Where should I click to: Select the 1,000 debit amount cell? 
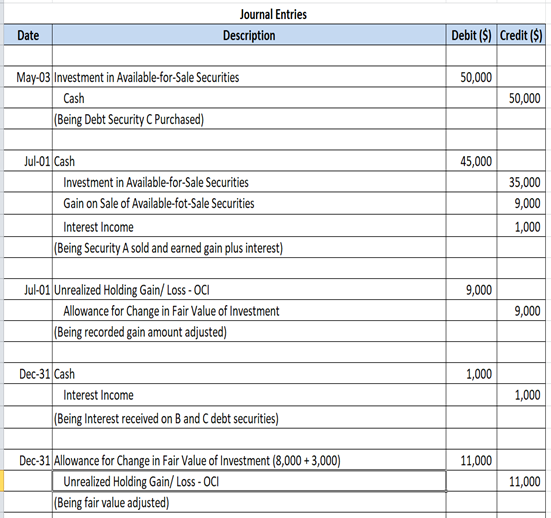471,374
